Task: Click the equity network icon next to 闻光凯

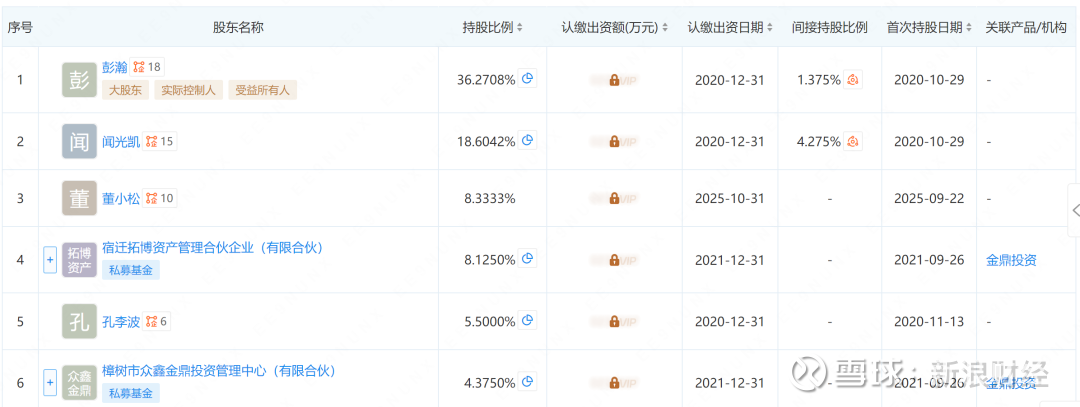Action: (x=151, y=141)
